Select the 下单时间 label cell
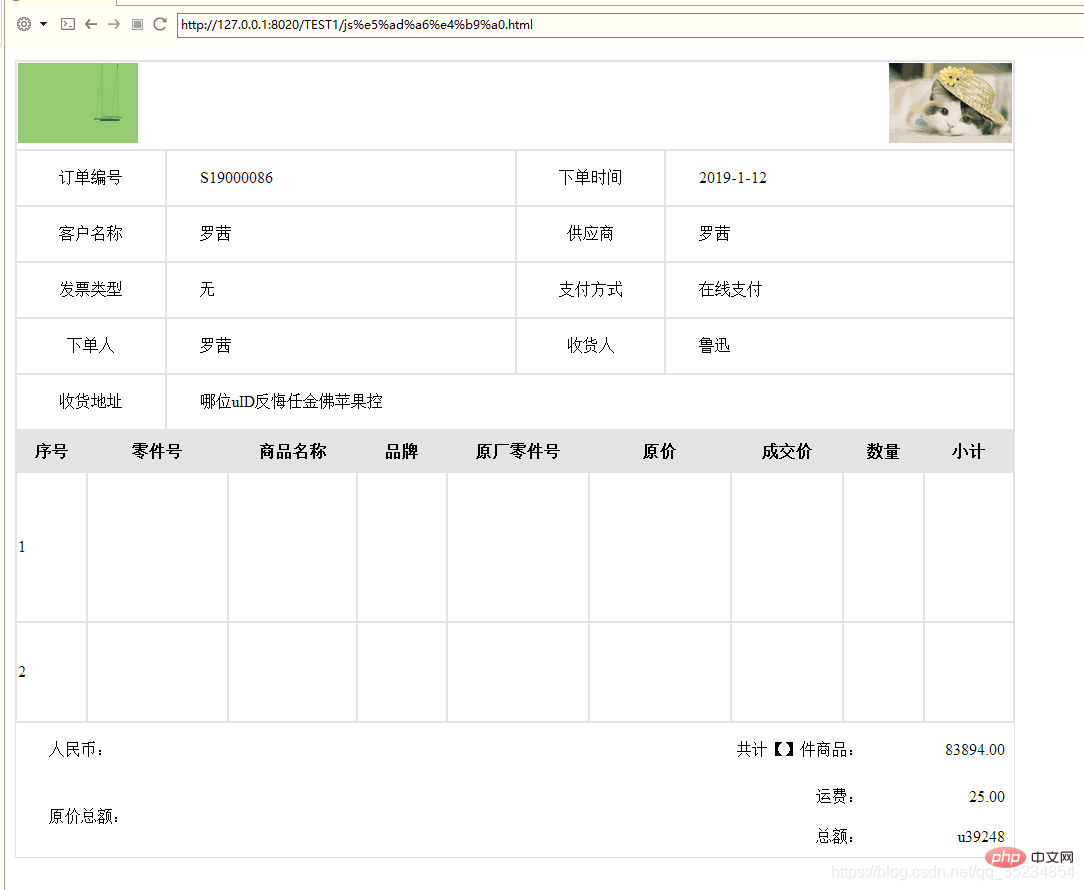 [x=590, y=178]
